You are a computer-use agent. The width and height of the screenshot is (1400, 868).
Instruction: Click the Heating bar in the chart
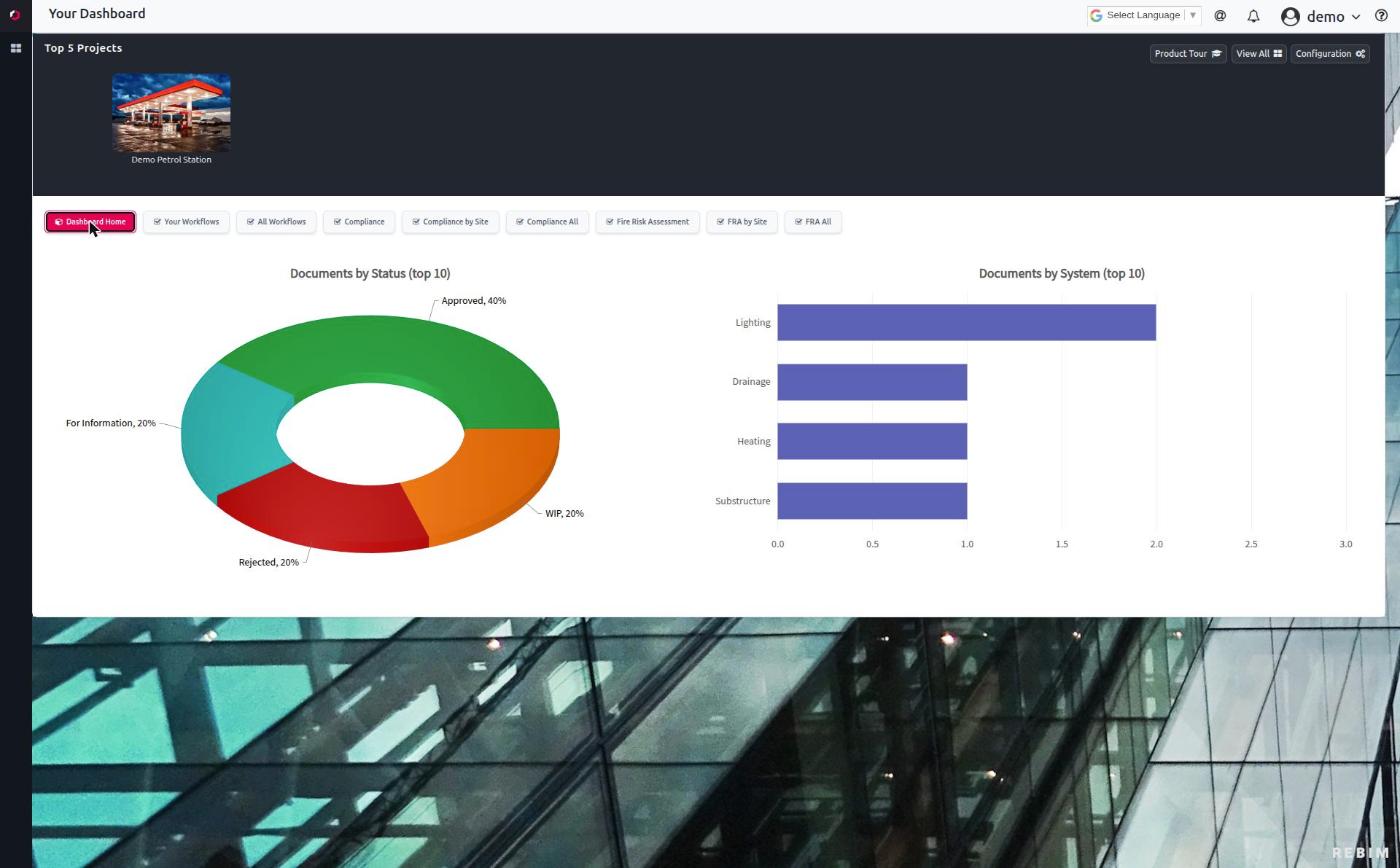872,442
